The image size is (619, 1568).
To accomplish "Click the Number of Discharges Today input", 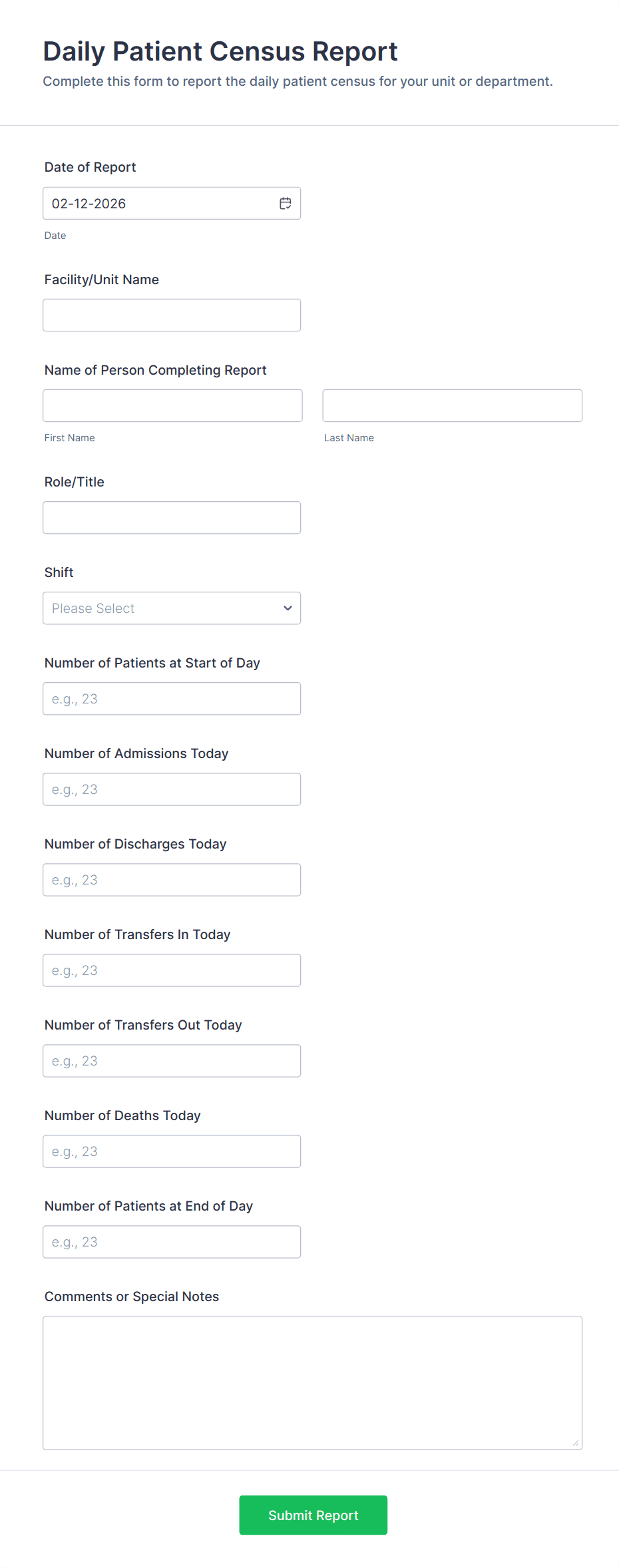I will [172, 880].
